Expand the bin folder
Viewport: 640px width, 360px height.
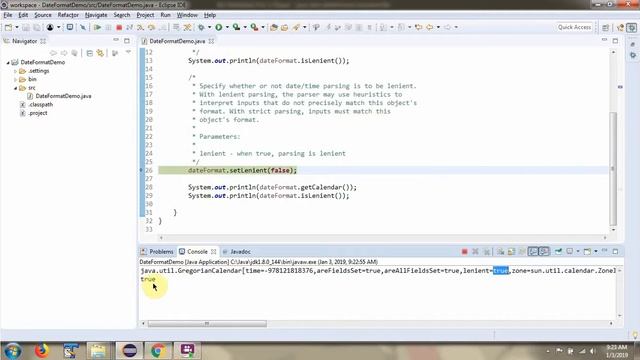tap(16, 80)
